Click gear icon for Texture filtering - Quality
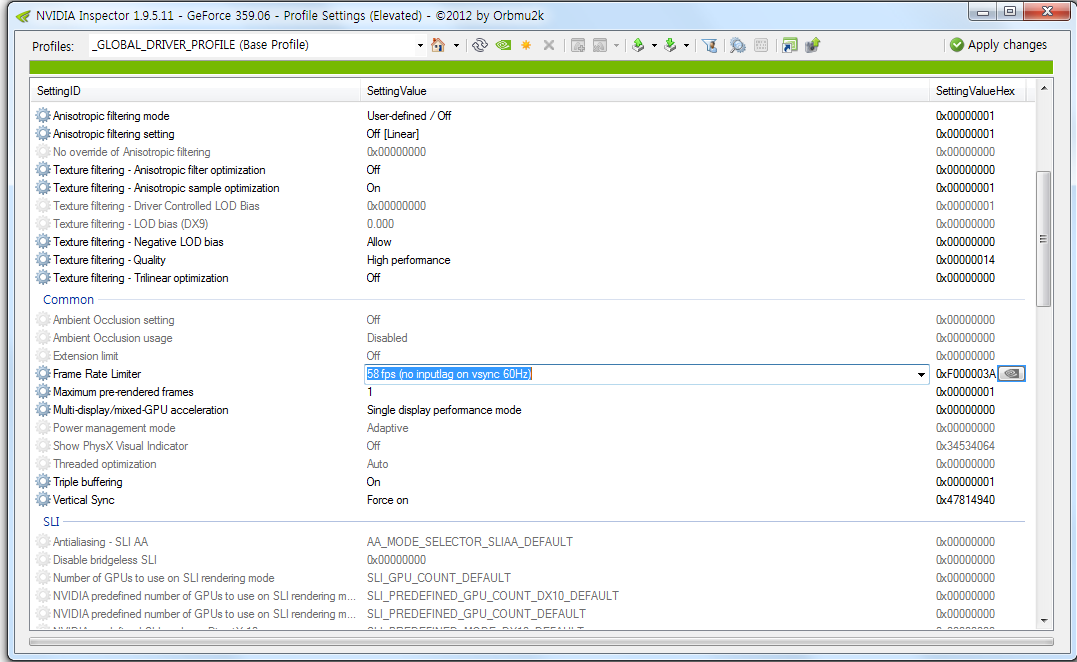This screenshot has width=1077, height=662. coord(43,260)
